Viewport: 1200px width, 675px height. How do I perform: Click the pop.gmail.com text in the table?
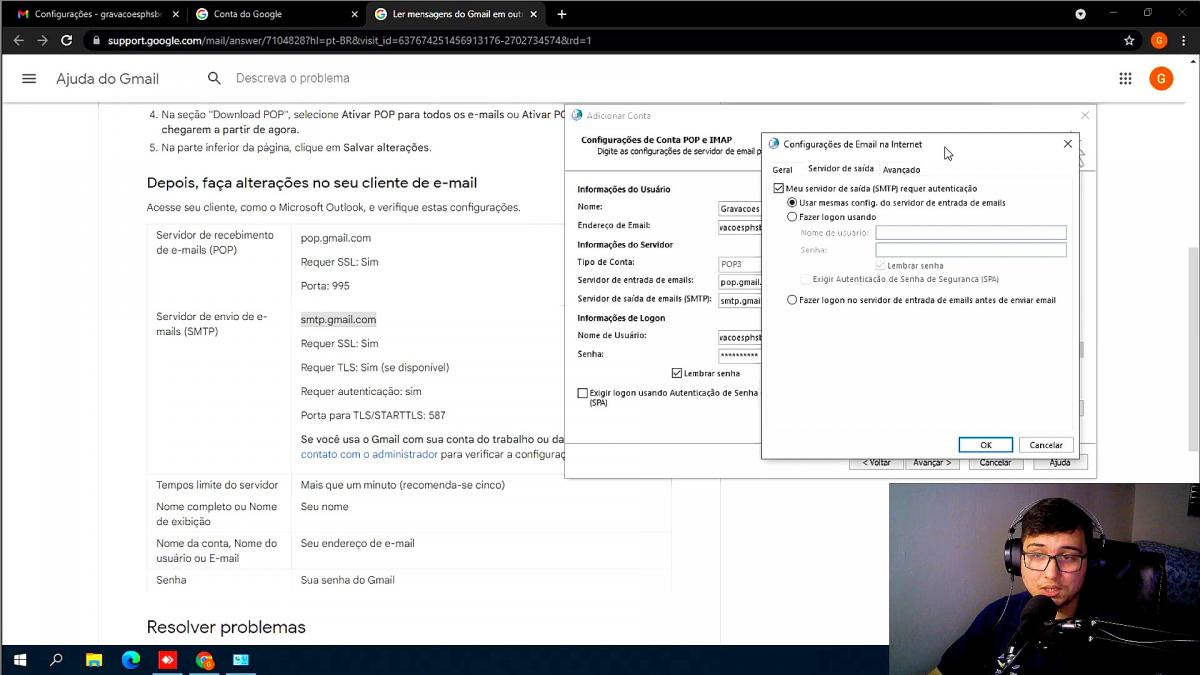point(336,238)
